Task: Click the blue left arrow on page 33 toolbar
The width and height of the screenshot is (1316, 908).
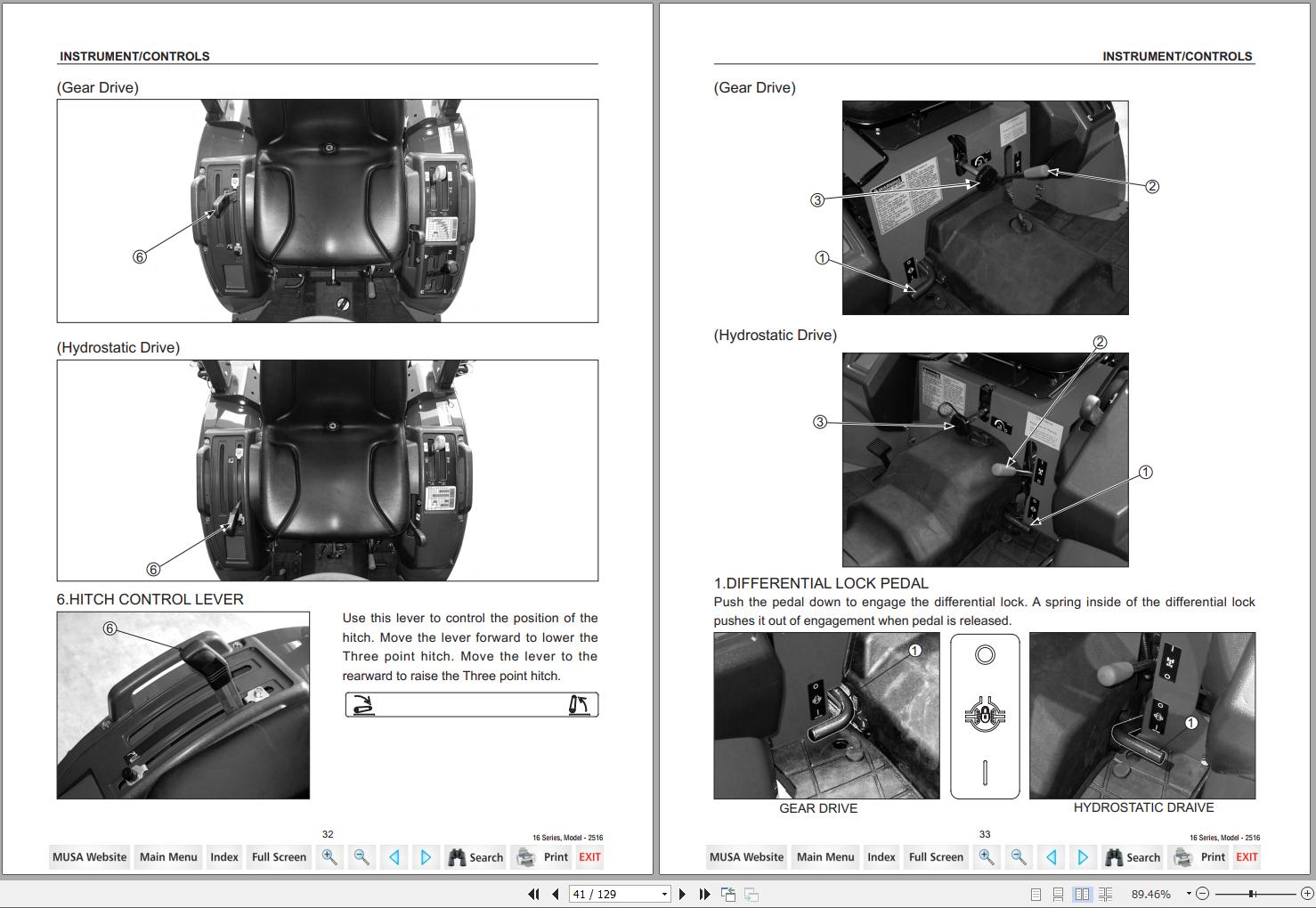Action: point(1051,857)
